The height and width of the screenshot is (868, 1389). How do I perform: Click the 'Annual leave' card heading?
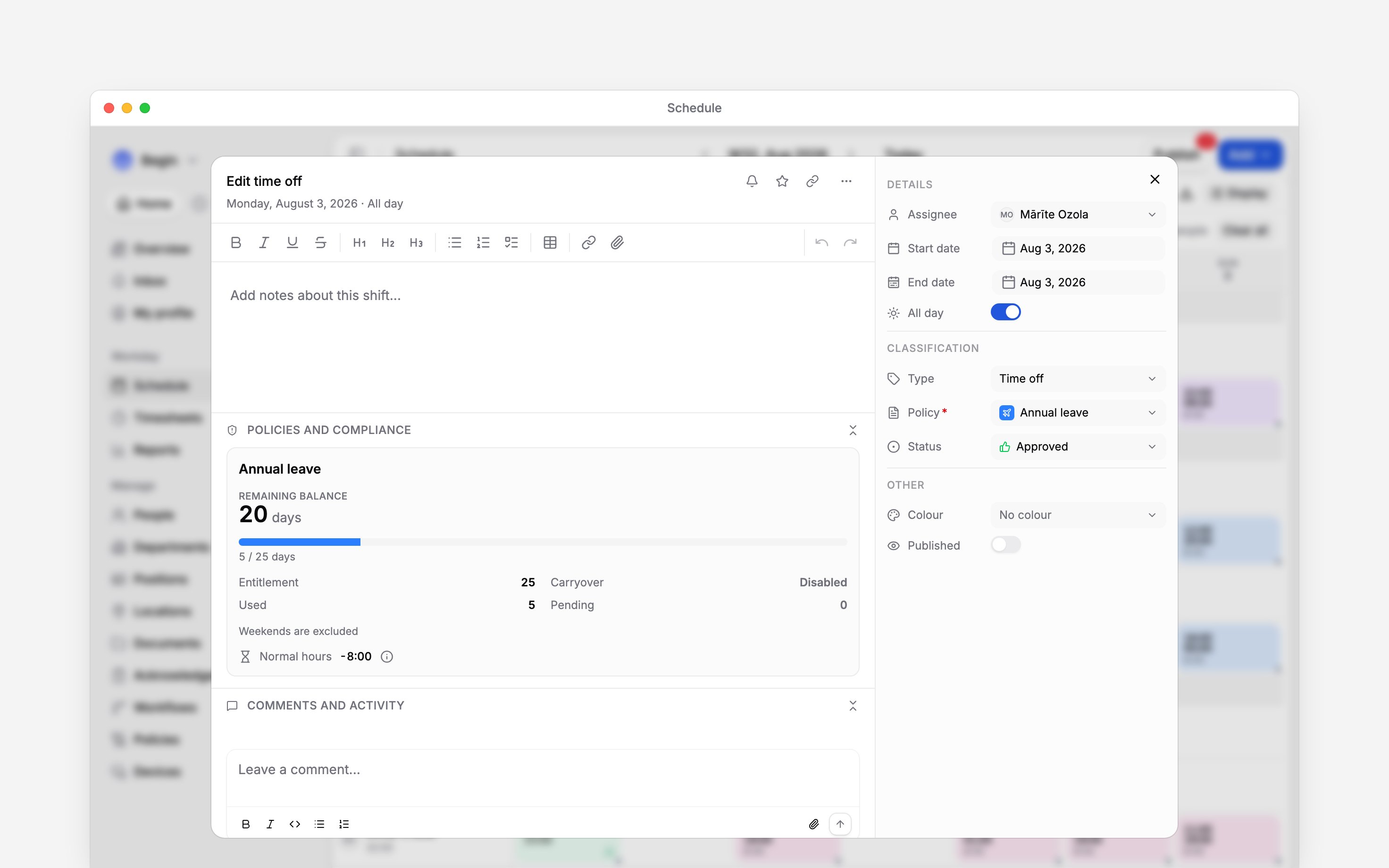(279, 469)
